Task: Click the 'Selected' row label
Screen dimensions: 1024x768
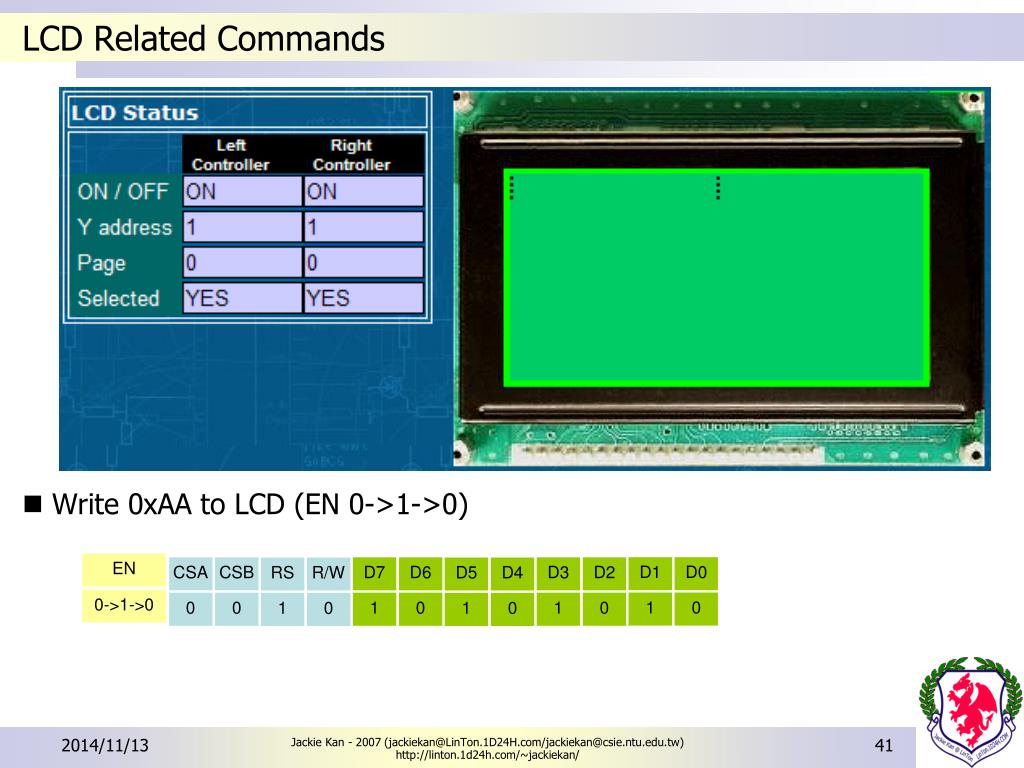Action: click(x=118, y=298)
